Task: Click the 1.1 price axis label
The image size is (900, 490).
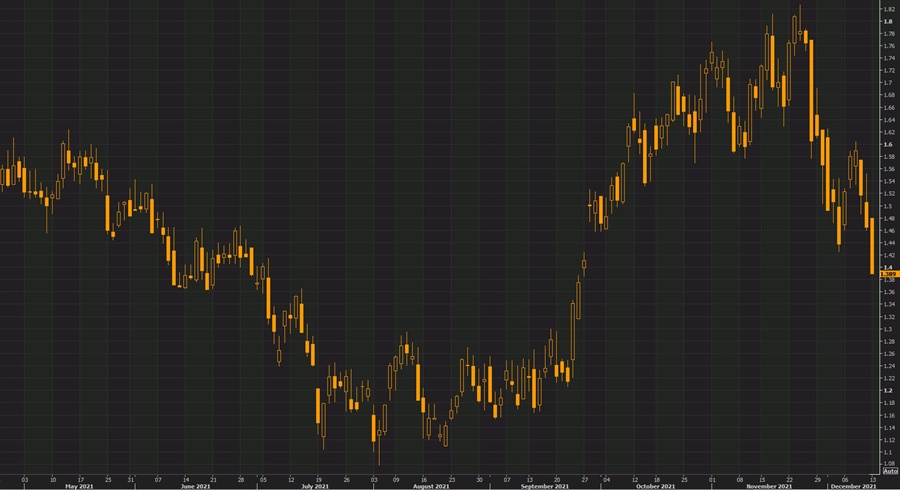Action: point(888,452)
